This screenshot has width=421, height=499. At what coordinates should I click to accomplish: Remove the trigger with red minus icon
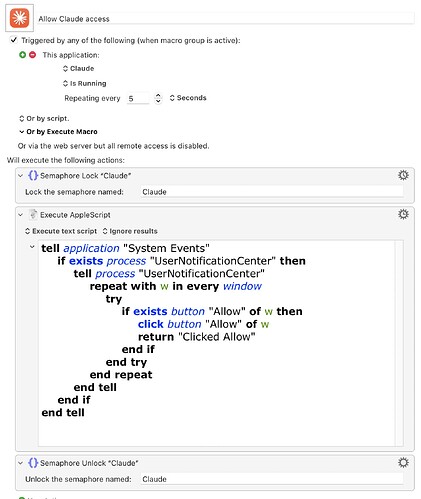(x=32, y=55)
